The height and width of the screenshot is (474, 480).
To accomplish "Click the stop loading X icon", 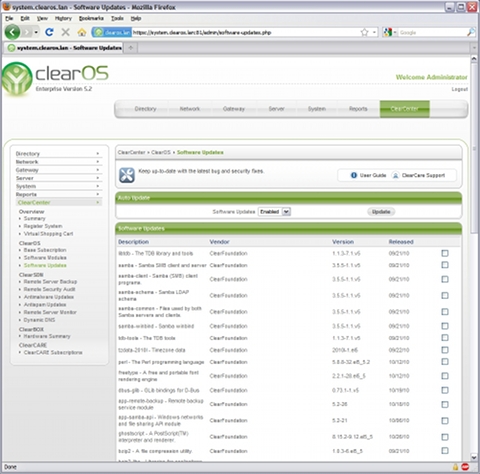I will 66,32.
